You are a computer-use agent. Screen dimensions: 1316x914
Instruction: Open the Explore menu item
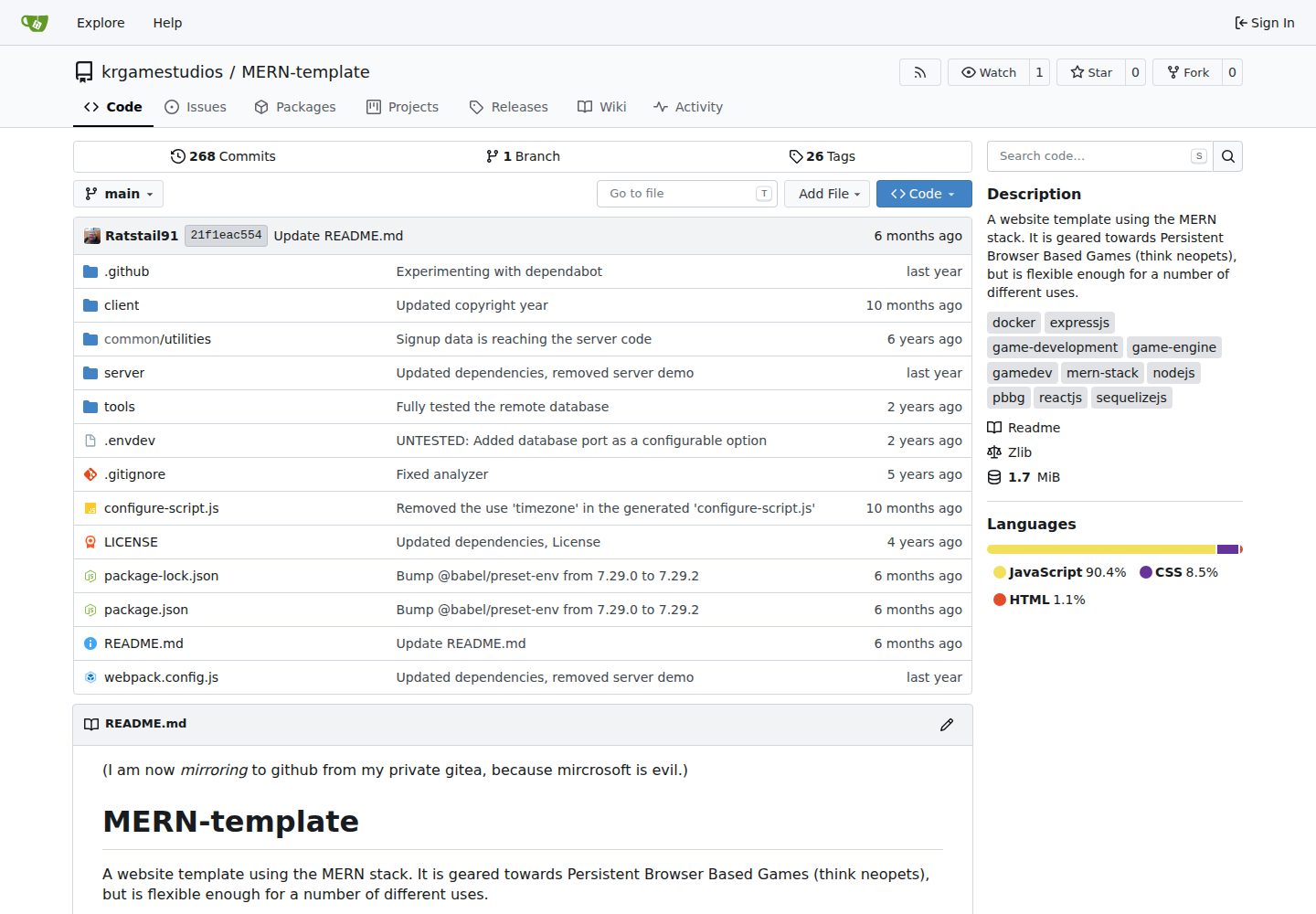[101, 23]
